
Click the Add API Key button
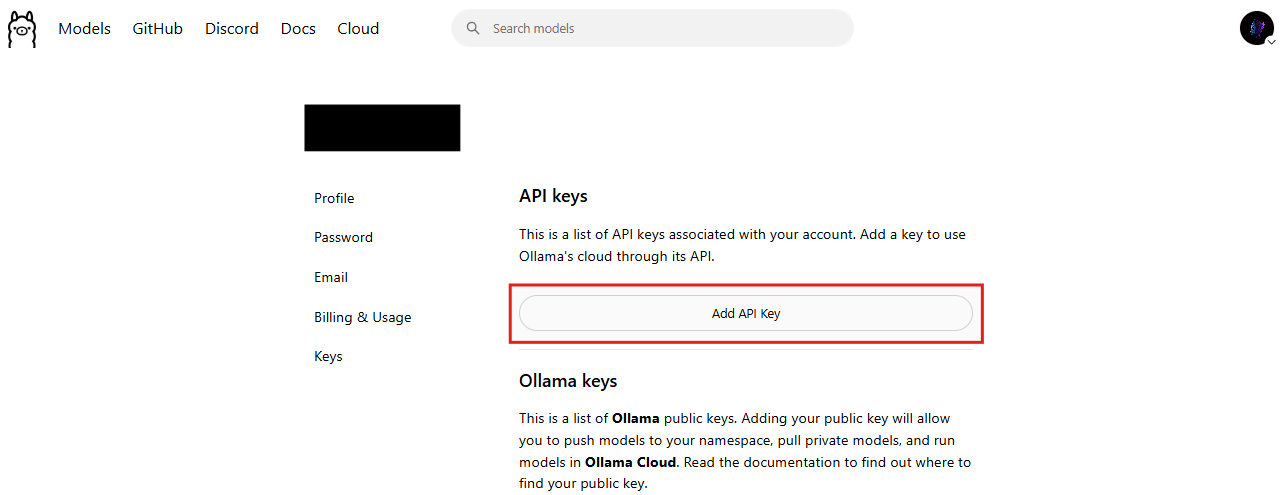pos(746,313)
